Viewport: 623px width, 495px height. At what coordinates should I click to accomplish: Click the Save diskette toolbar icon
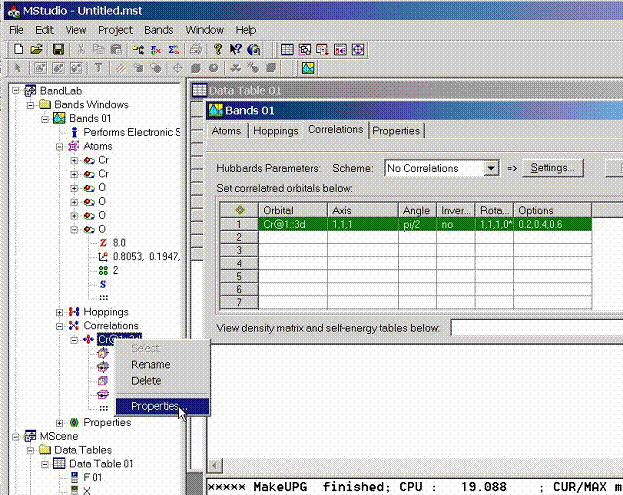(58, 49)
